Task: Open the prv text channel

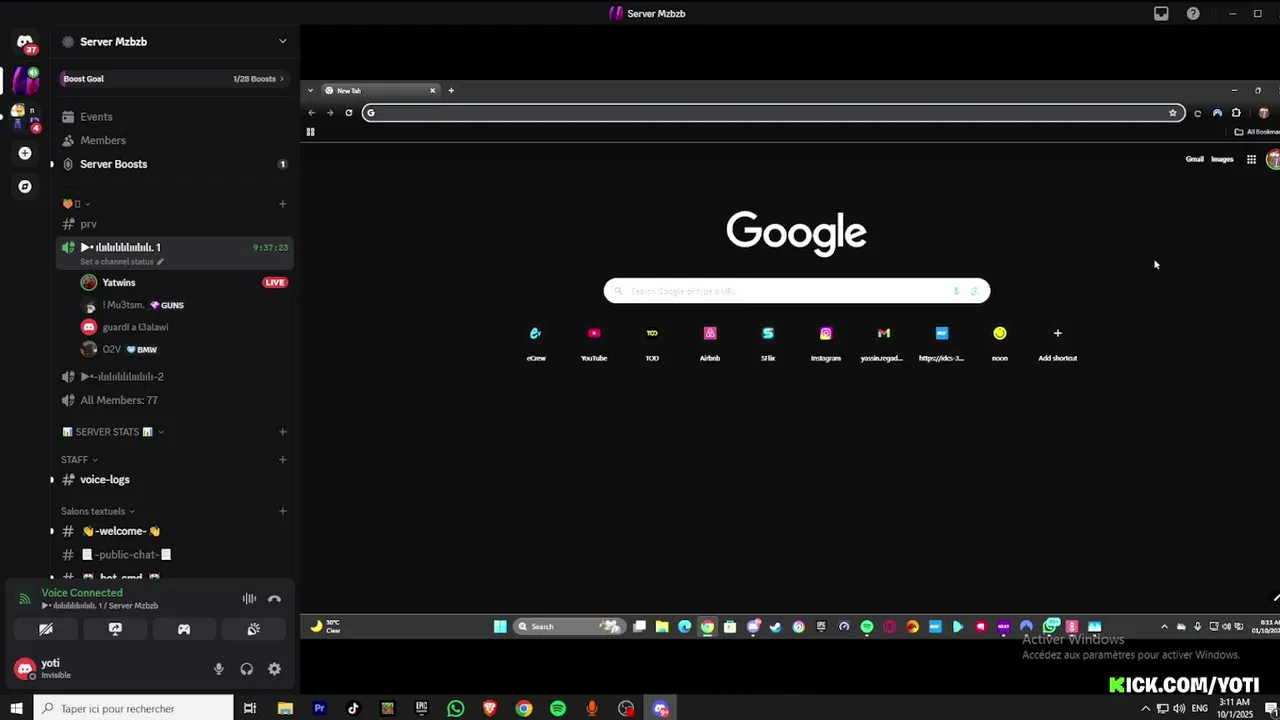Action: click(175, 224)
